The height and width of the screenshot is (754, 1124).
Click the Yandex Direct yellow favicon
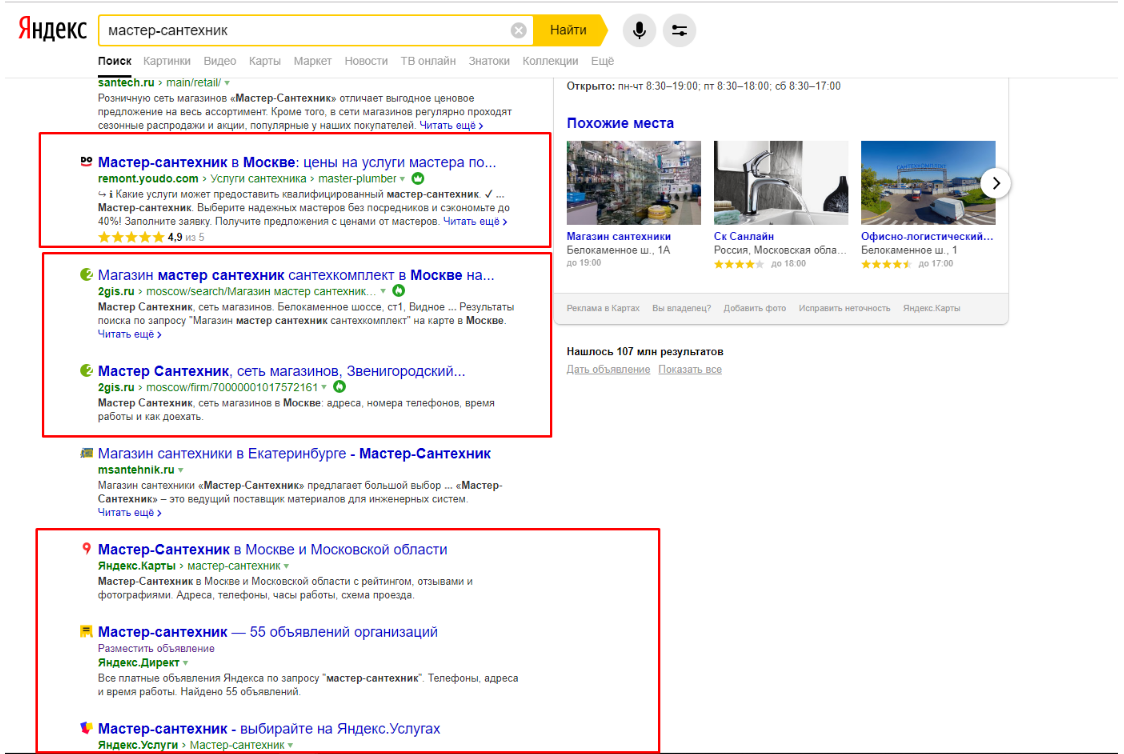point(86,631)
